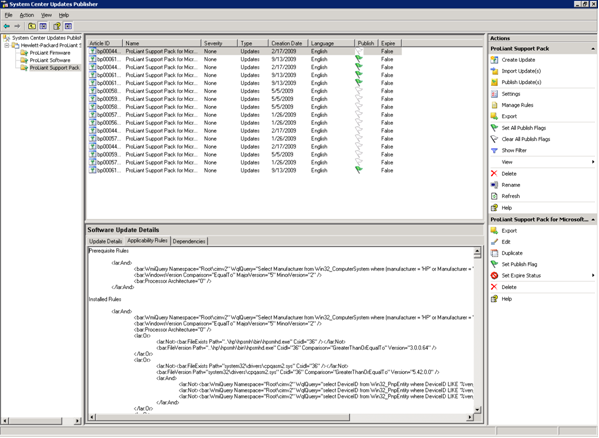Sort by the Creation Date column header
This screenshot has height=438, width=599.
[287, 43]
